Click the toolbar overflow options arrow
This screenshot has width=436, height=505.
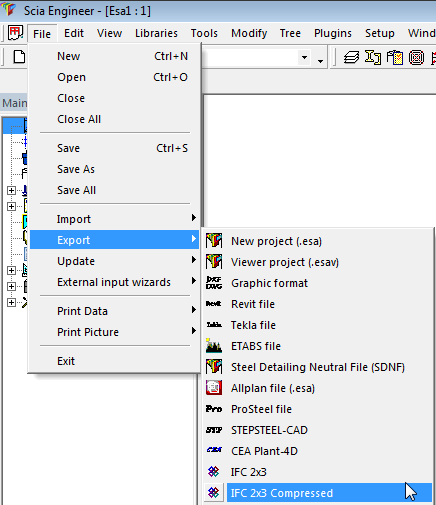pos(320,61)
